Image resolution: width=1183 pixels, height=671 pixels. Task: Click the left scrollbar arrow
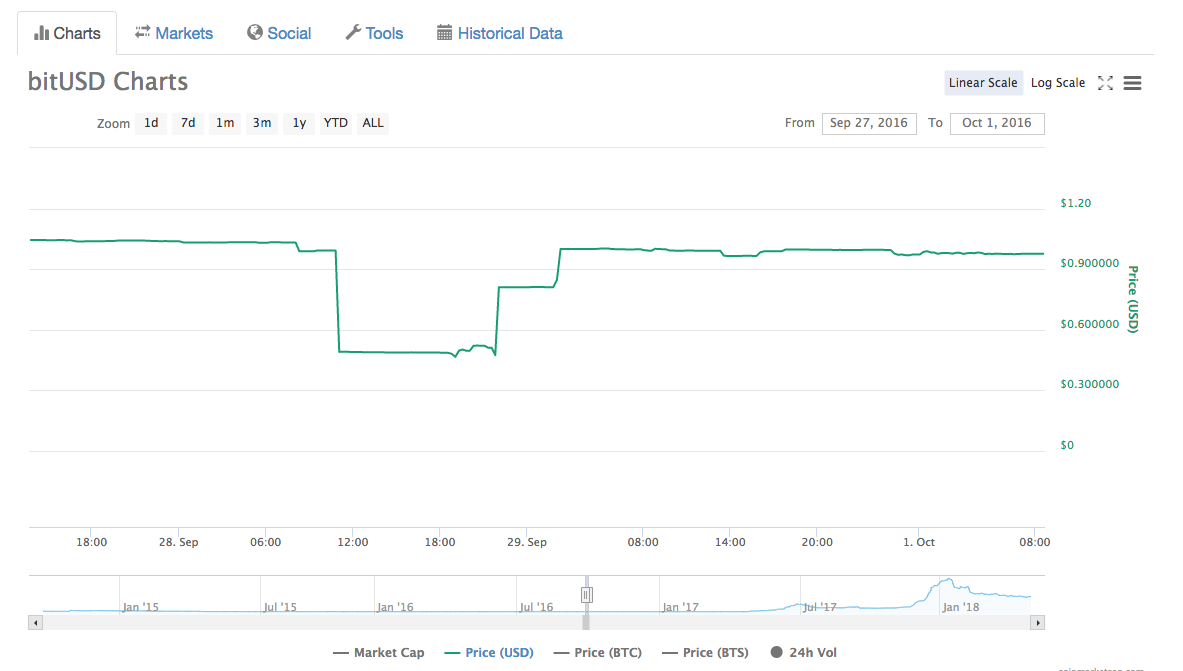[36, 622]
